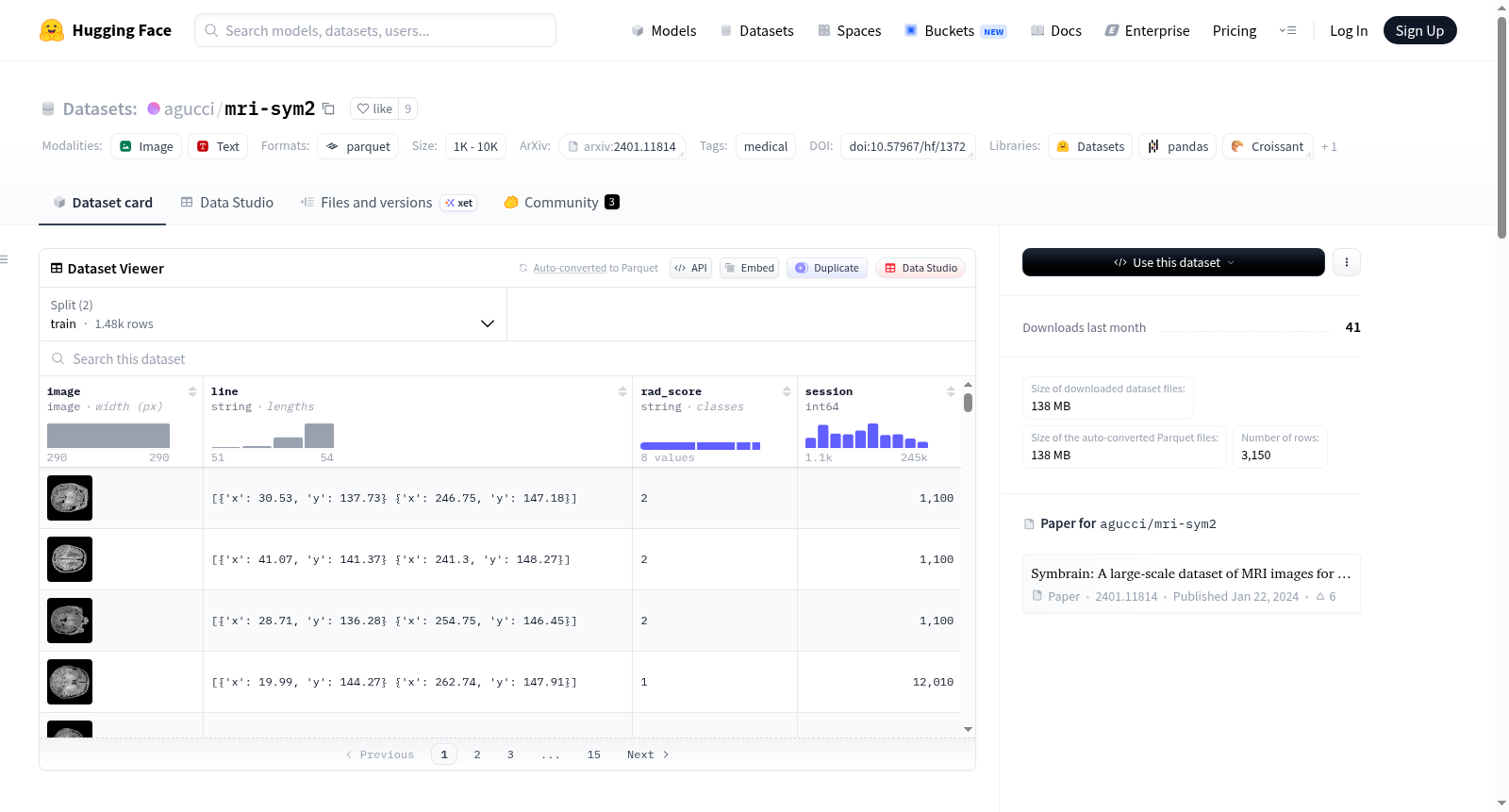Image resolution: width=1509 pixels, height=812 pixels.
Task: Open Data Studio from viewer header
Action: coord(920,268)
